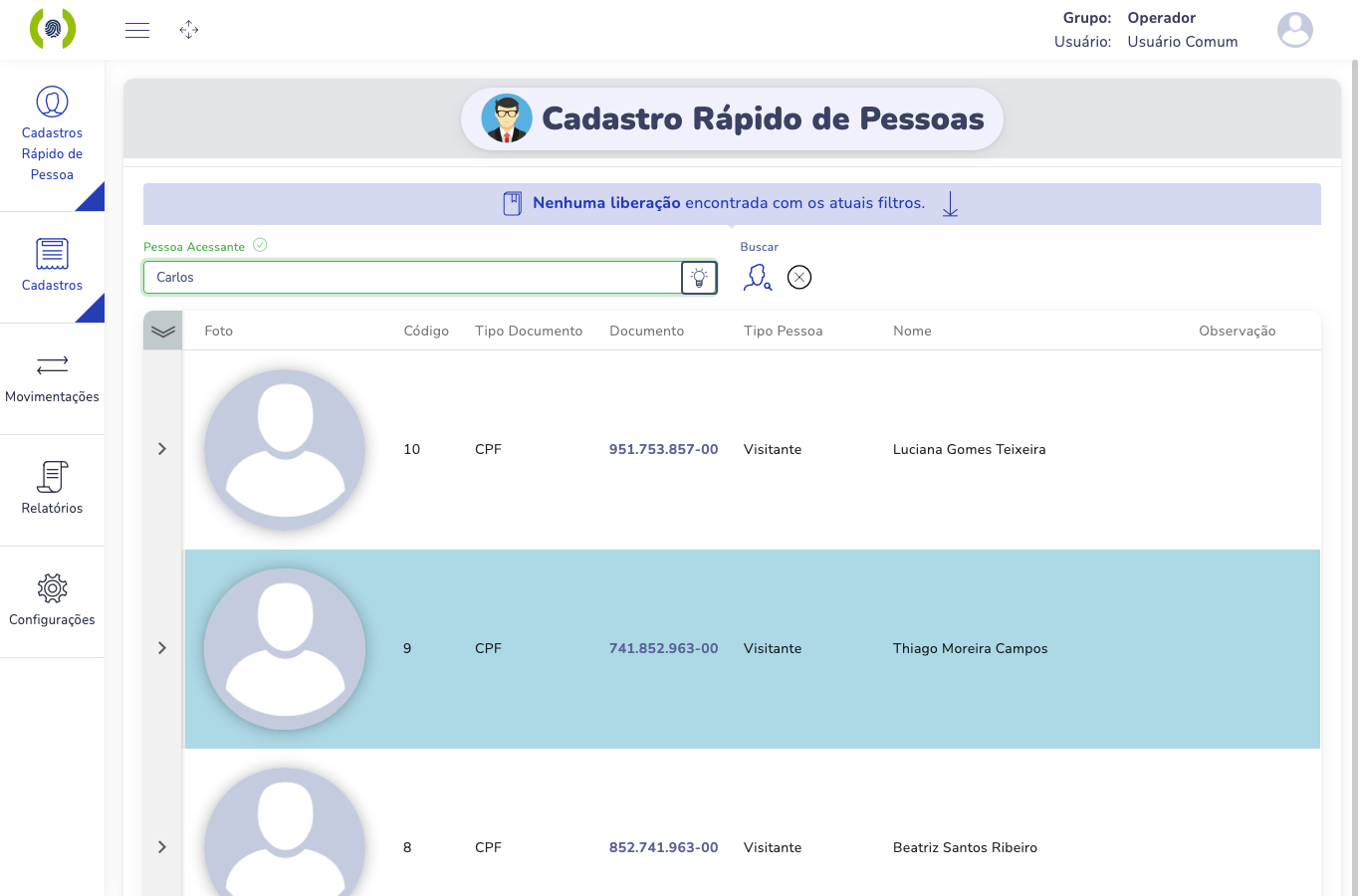This screenshot has height=896, width=1360.
Task: Select the name Thiago Moreira Campos
Action: coord(971,648)
